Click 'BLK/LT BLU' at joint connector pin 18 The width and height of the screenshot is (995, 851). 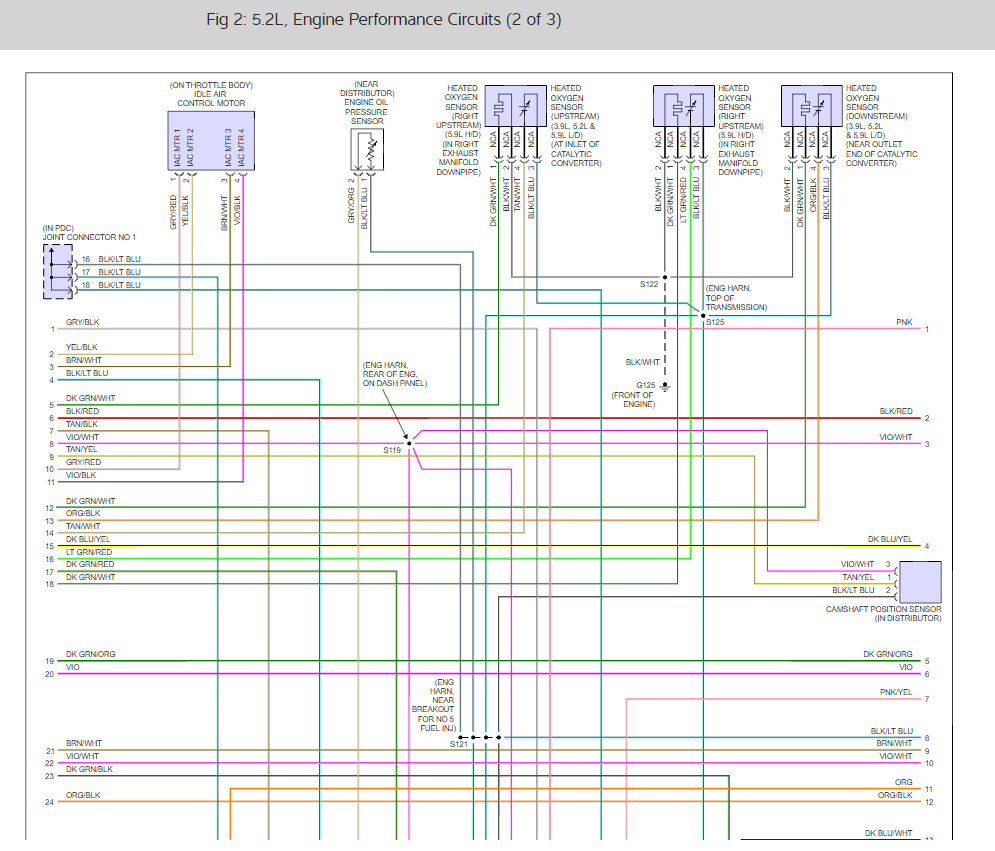pos(119,286)
